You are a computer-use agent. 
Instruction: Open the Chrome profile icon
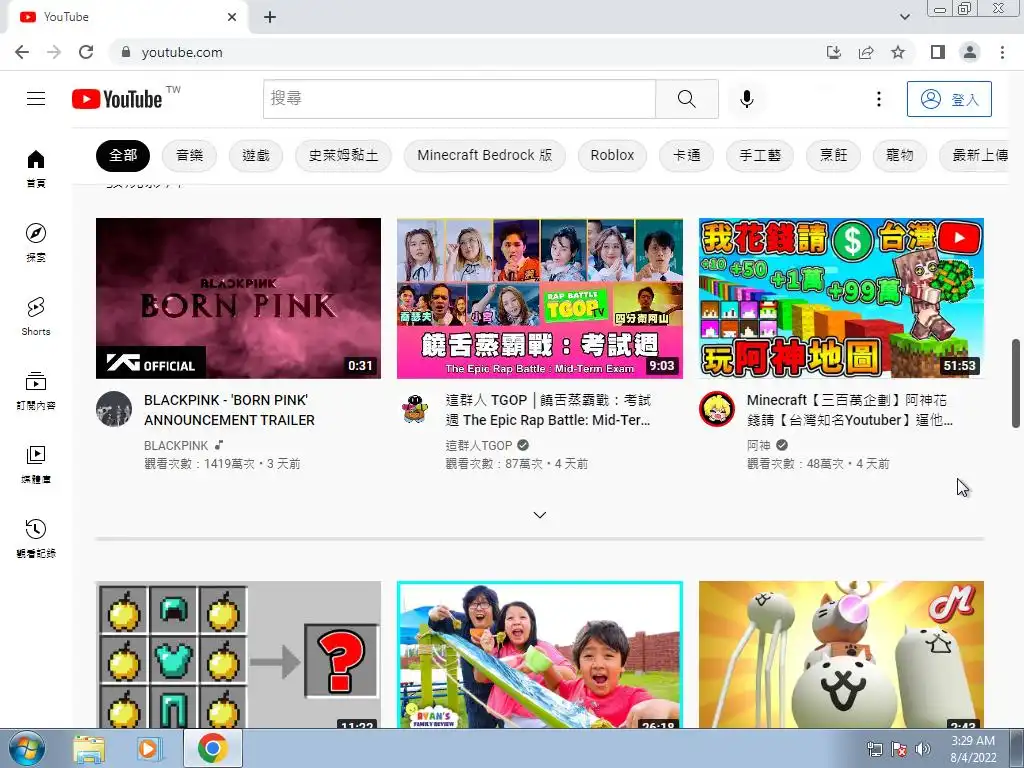(x=970, y=52)
